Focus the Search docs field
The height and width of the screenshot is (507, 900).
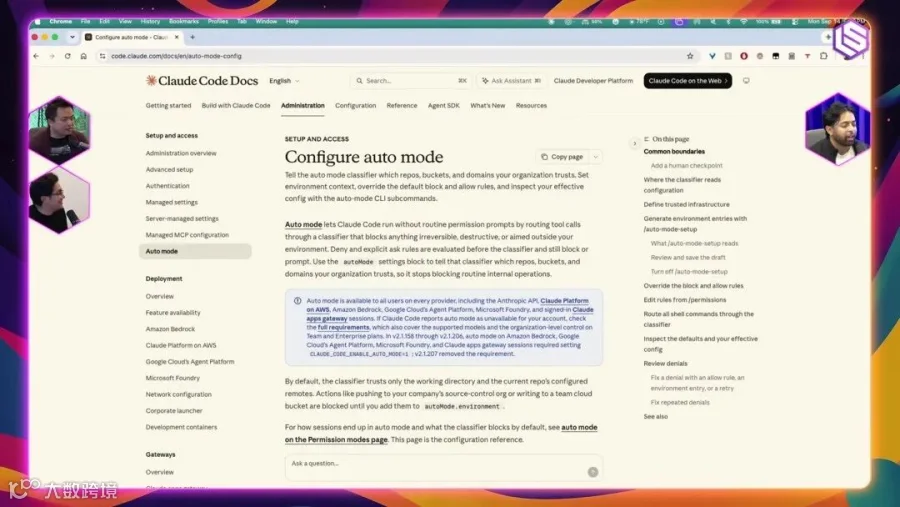pos(411,81)
